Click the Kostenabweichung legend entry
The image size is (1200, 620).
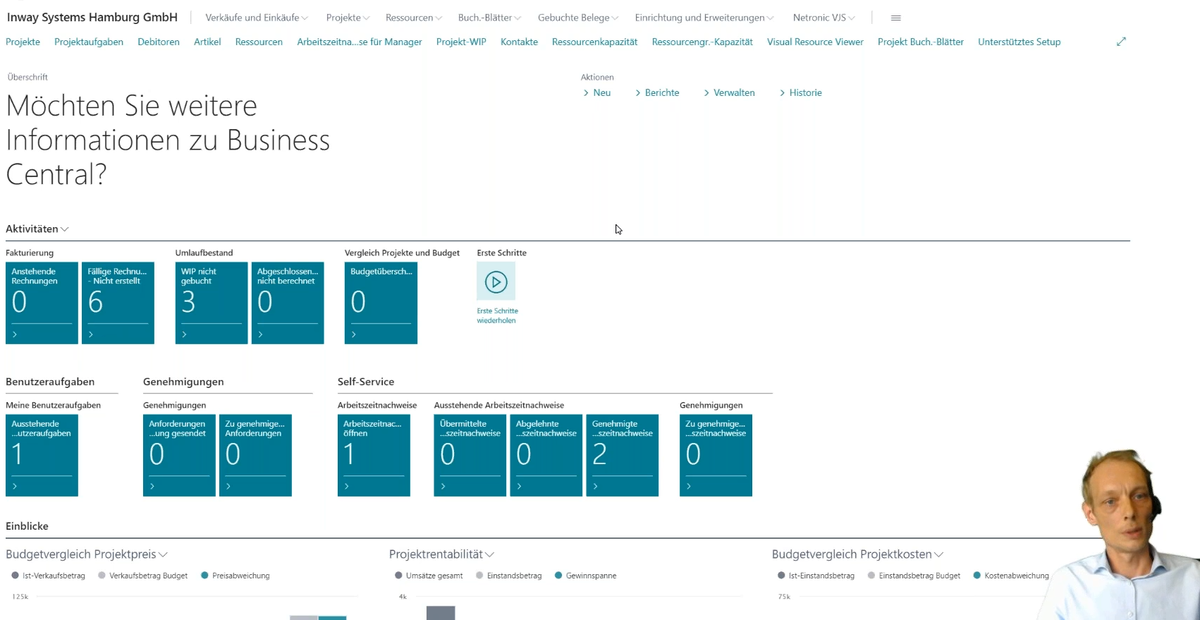pyautogui.click(x=1011, y=576)
